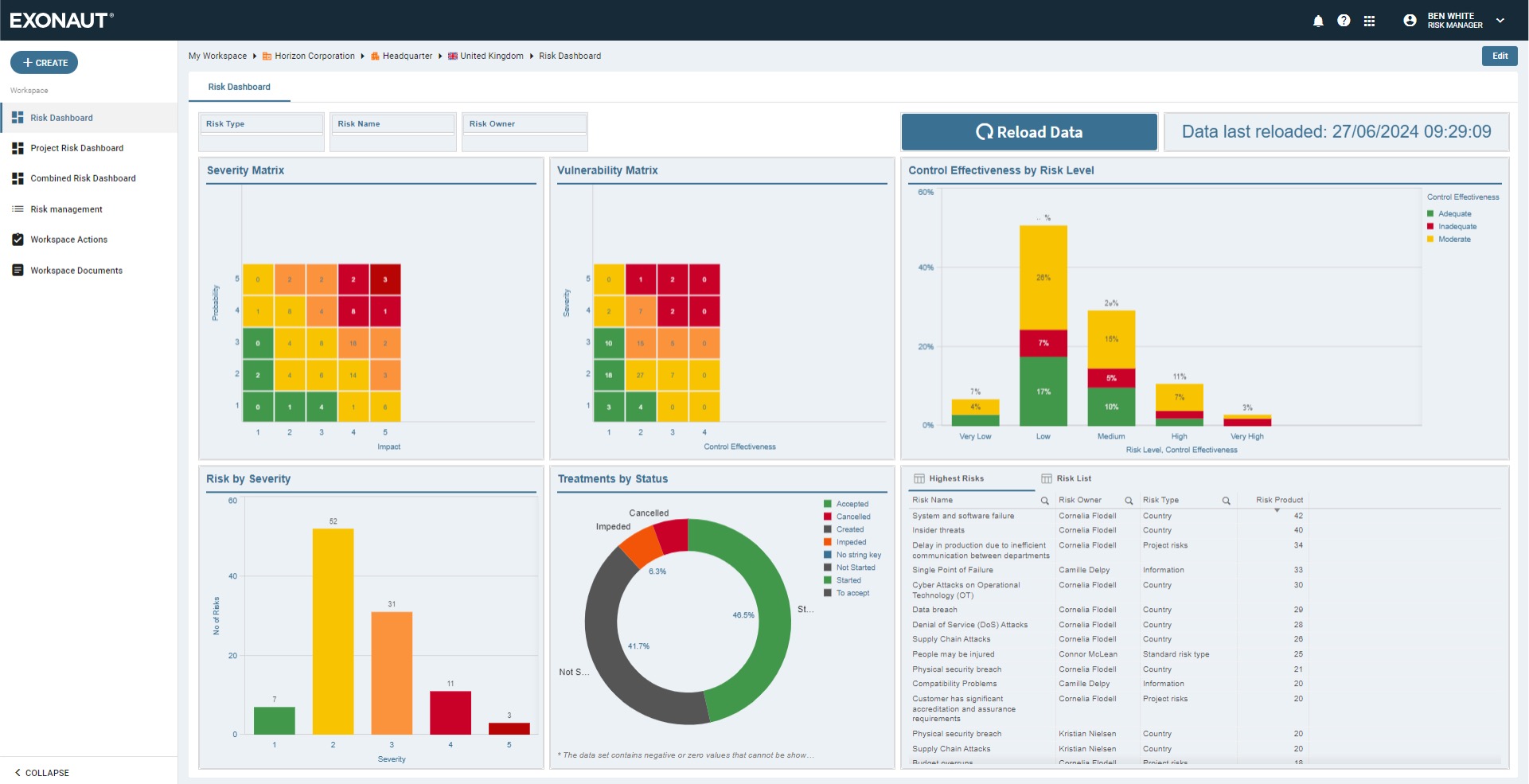Click the search icon beside Risk Owner column
Image resolution: width=1529 pixels, height=784 pixels.
(x=1128, y=501)
